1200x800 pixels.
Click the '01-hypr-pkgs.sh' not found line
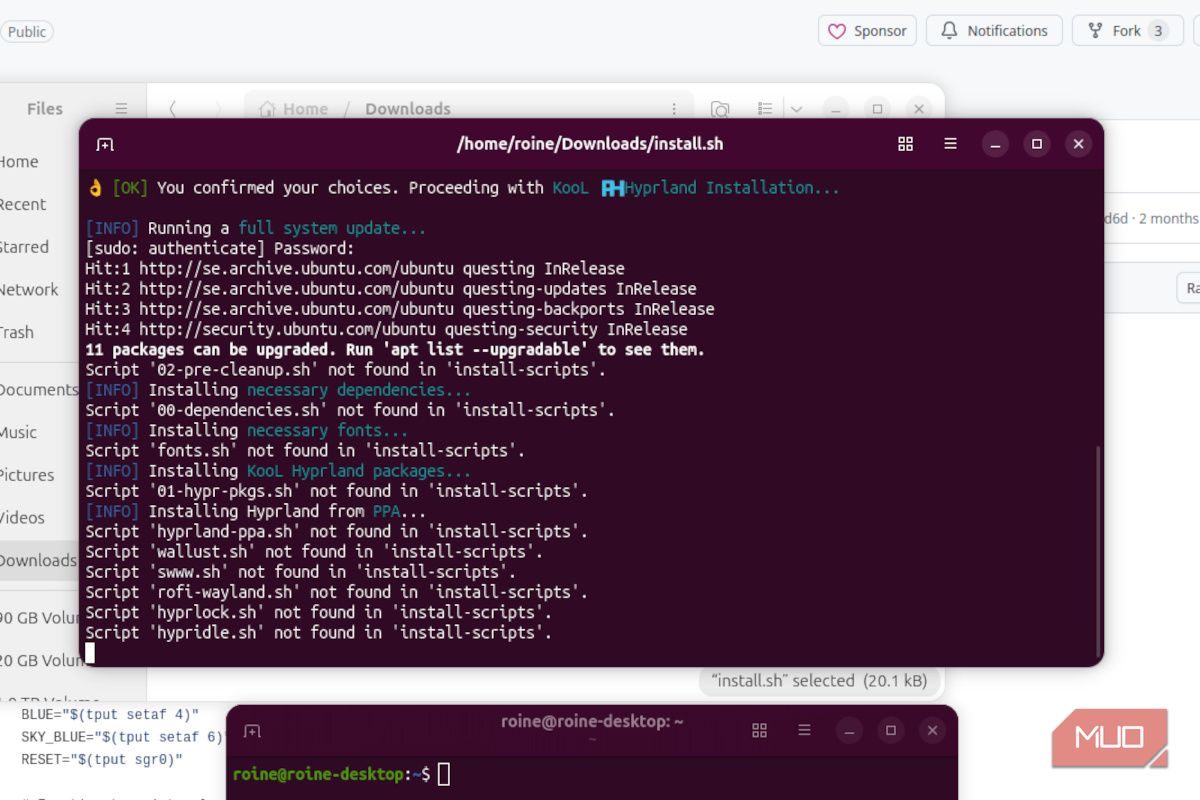[336, 491]
